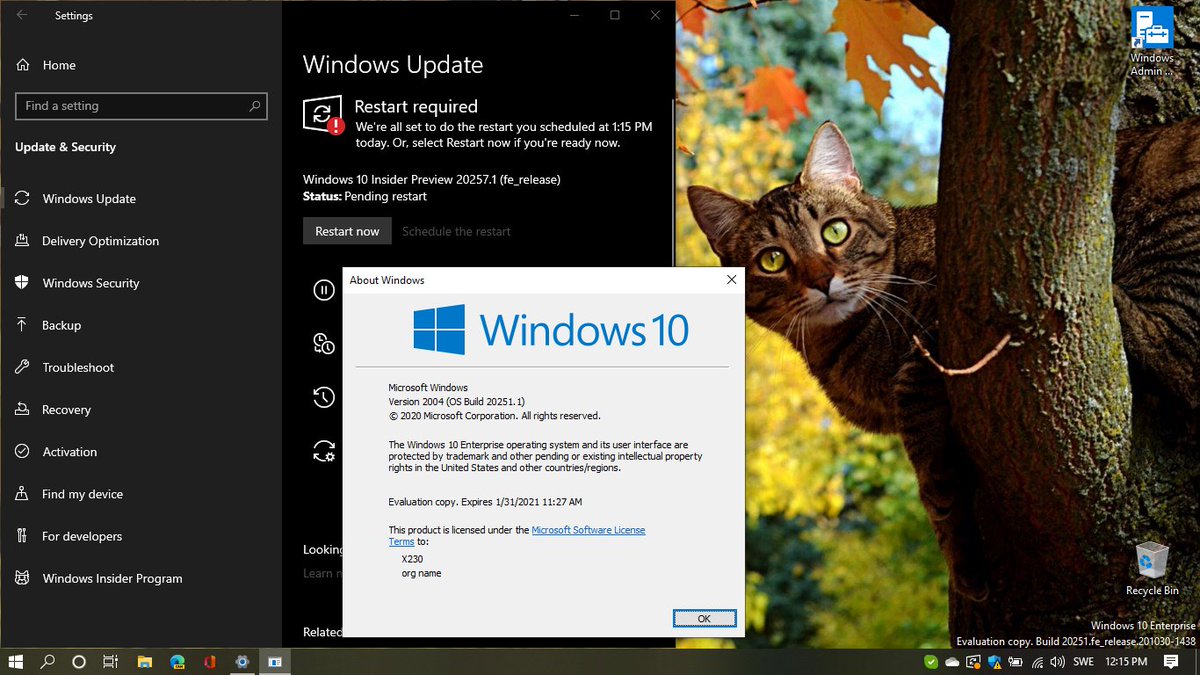Open Windows Security settings page
This screenshot has height=675, width=1200.
141,283
